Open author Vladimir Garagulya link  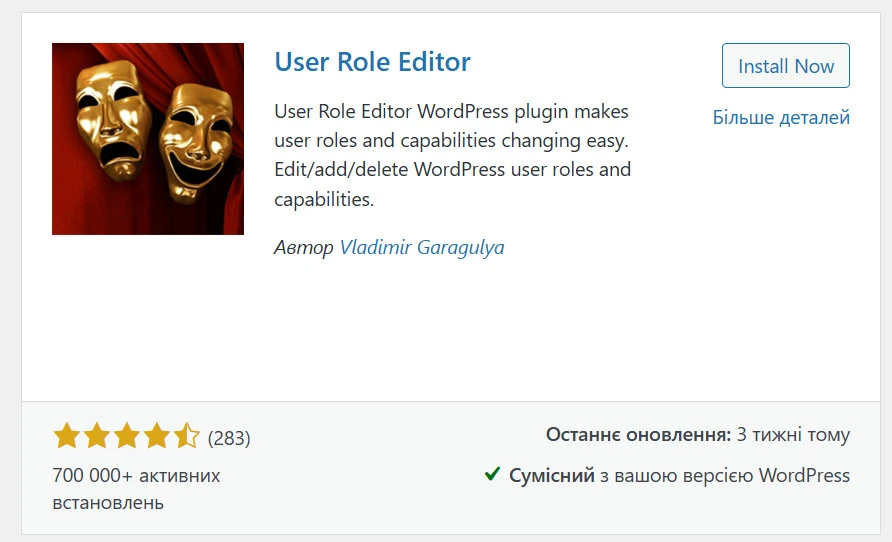[422, 247]
